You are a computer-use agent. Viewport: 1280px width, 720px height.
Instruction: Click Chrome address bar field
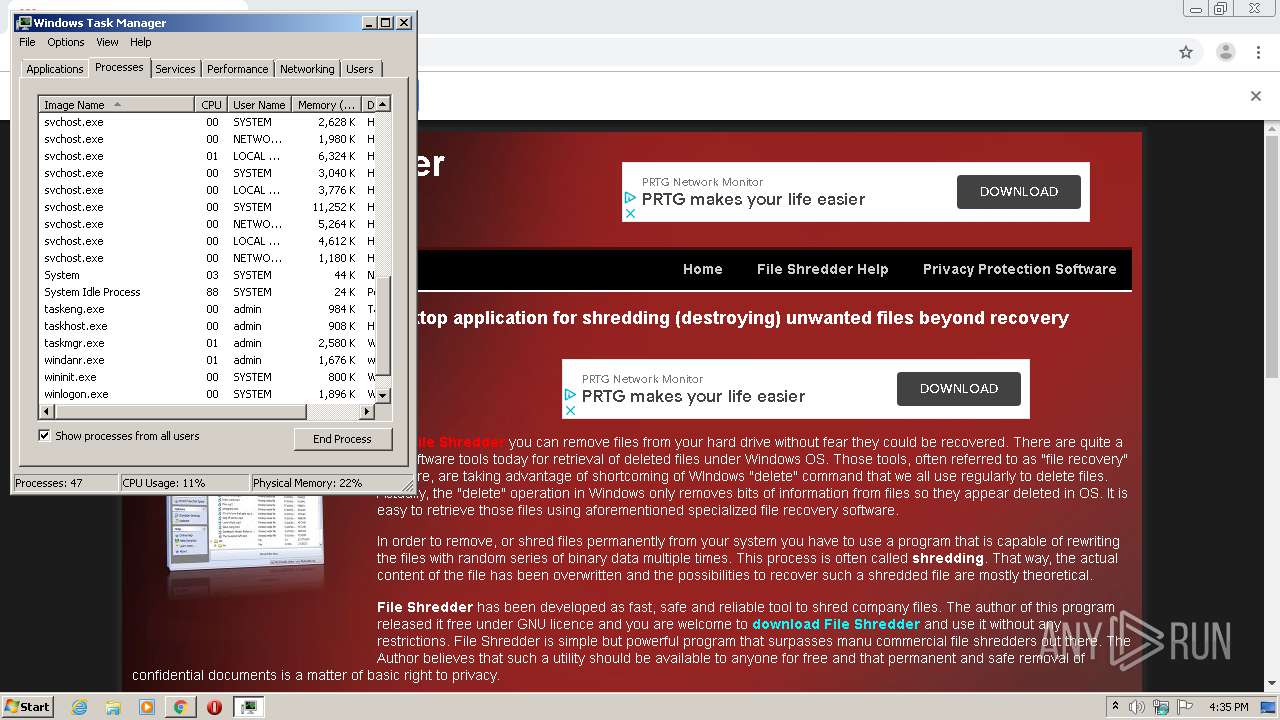[790, 52]
